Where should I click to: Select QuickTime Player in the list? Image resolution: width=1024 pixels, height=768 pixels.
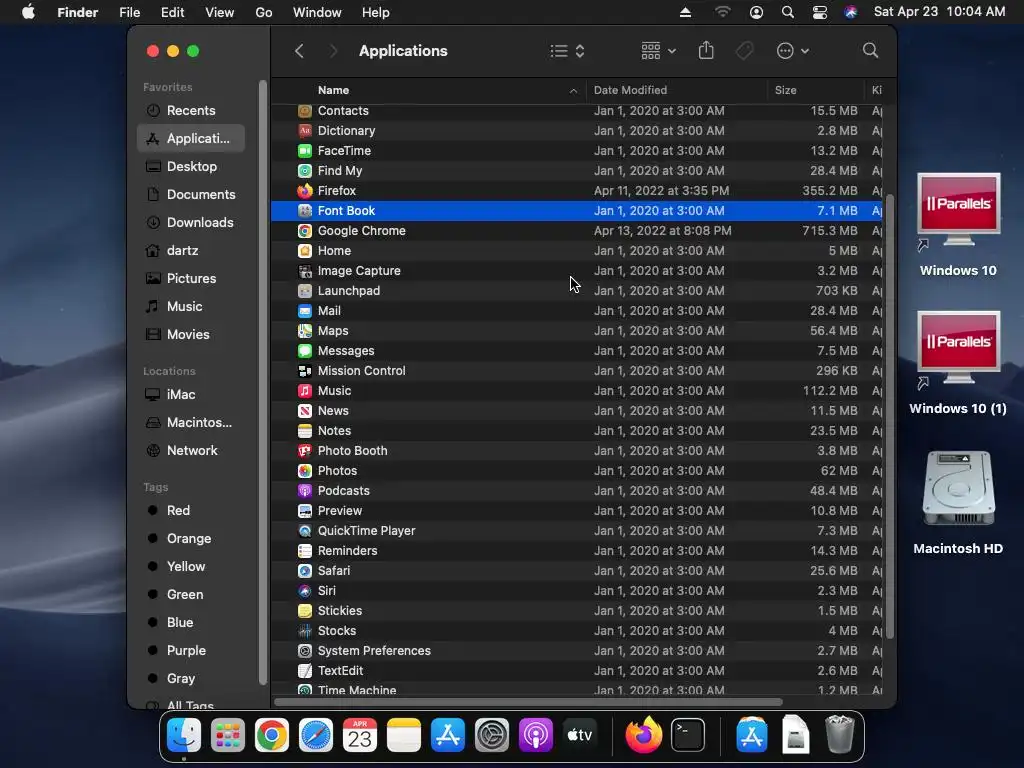click(577, 531)
